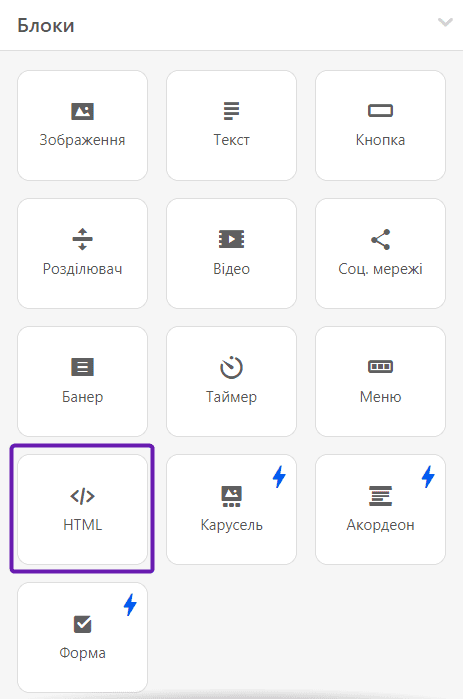Select the Зображення image block
Viewport: 463px width, 699px height.
coord(82,126)
